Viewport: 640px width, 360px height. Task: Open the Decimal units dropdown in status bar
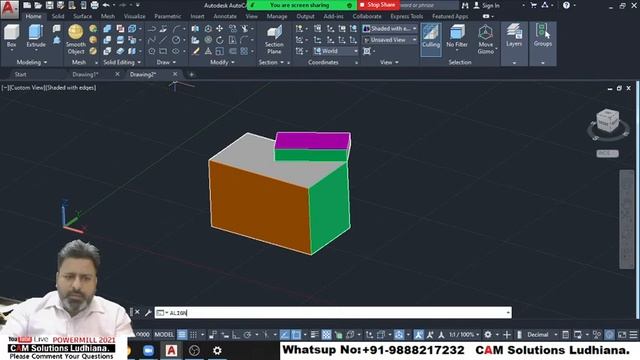pos(541,335)
